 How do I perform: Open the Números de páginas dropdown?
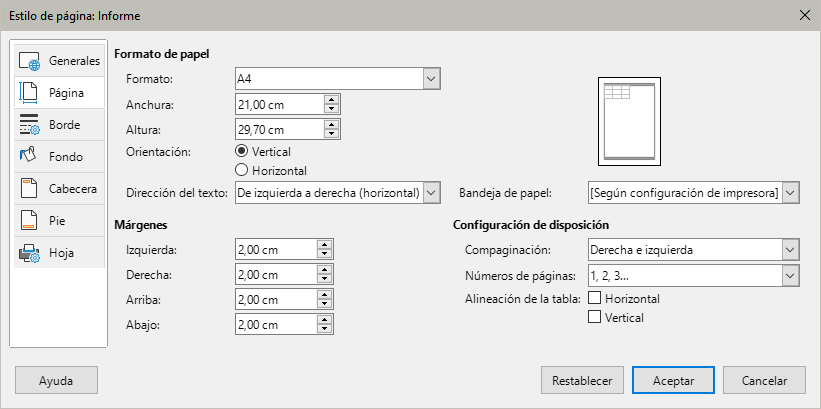point(790,275)
